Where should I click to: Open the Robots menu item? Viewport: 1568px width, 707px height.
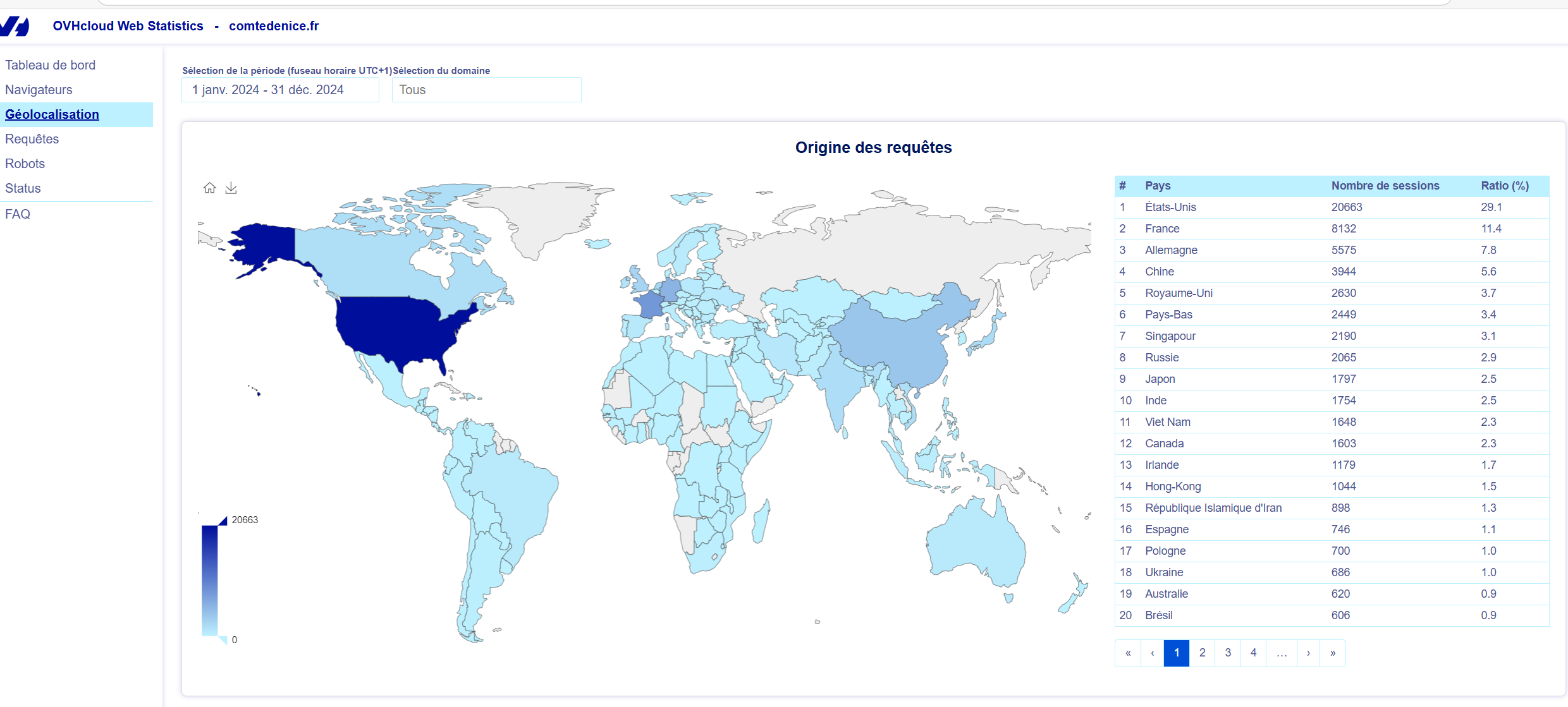25,164
